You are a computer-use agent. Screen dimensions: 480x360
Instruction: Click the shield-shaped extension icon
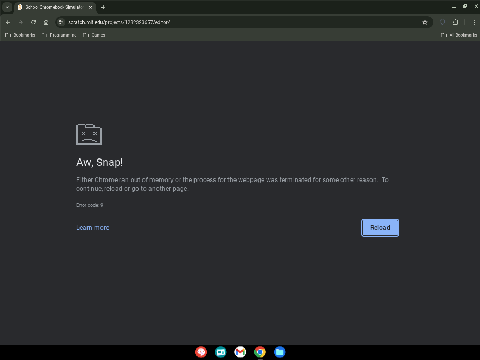click(442, 22)
